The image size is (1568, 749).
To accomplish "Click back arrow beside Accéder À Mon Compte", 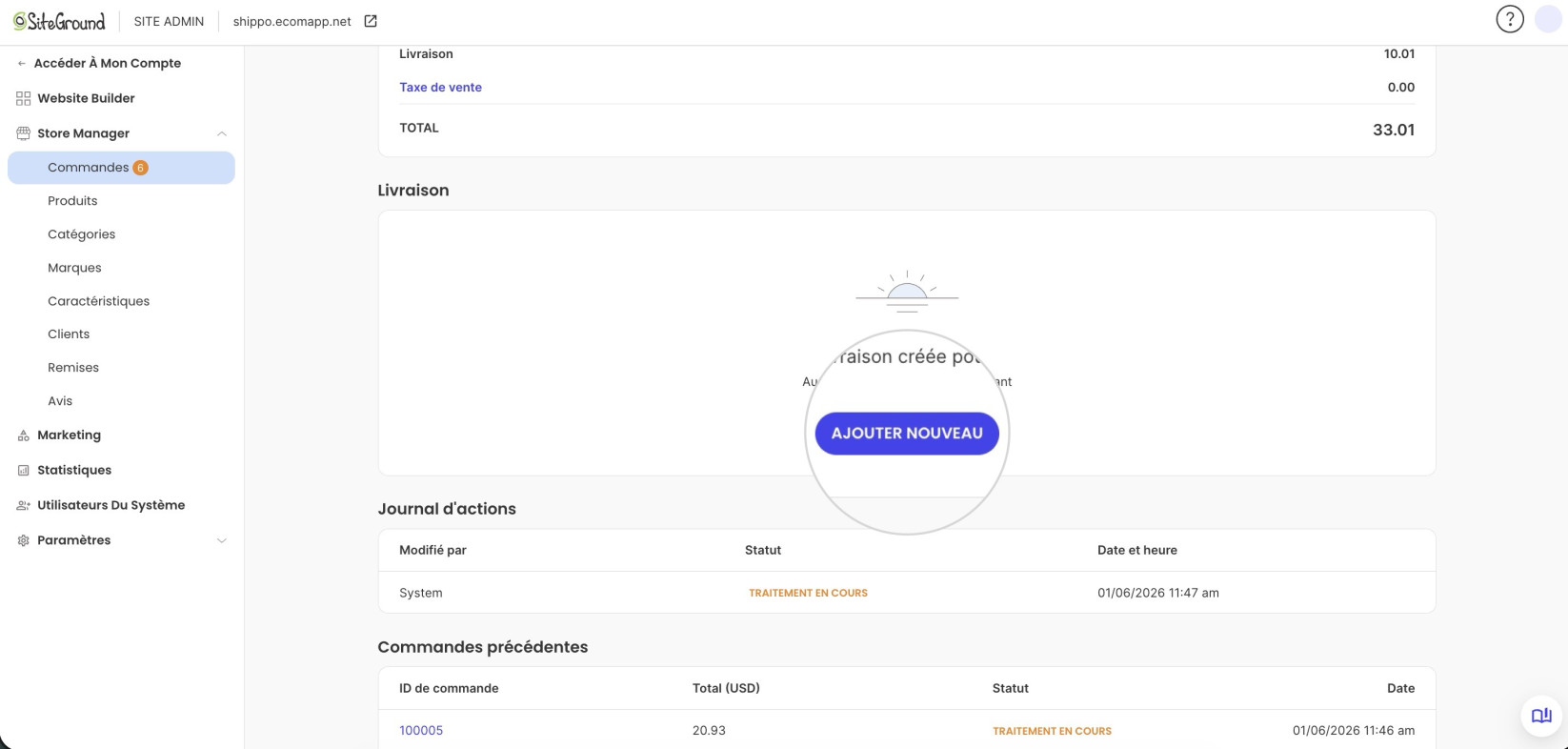I will (x=21, y=64).
